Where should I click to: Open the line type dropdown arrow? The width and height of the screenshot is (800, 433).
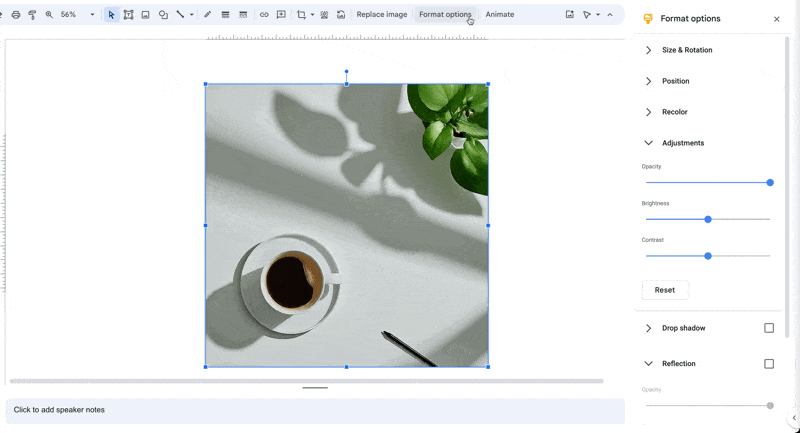(x=191, y=15)
